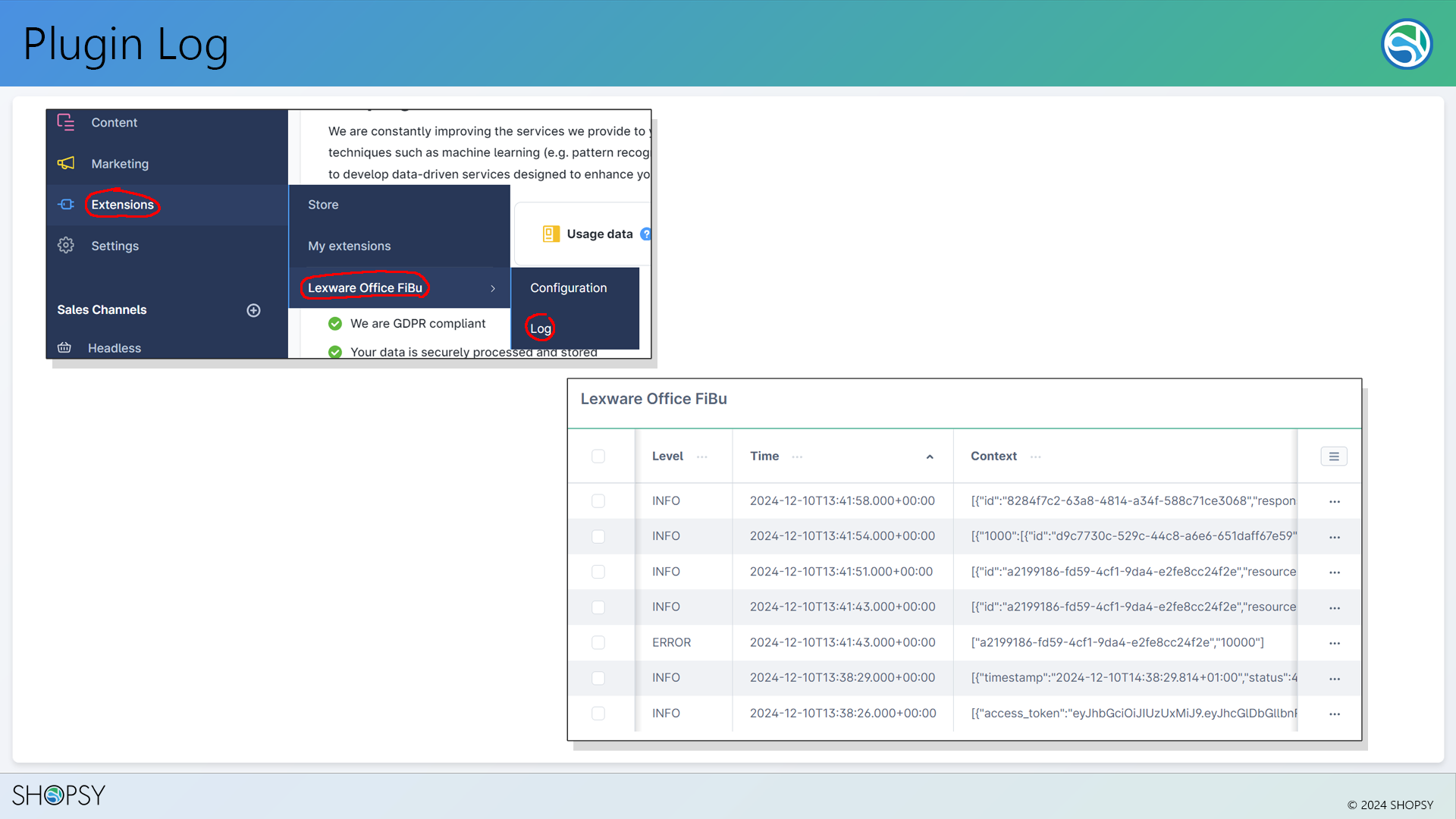Click timestamp 2024-12-10T13:41:58.000+00:00
This screenshot has width=1456, height=819.
click(x=843, y=500)
